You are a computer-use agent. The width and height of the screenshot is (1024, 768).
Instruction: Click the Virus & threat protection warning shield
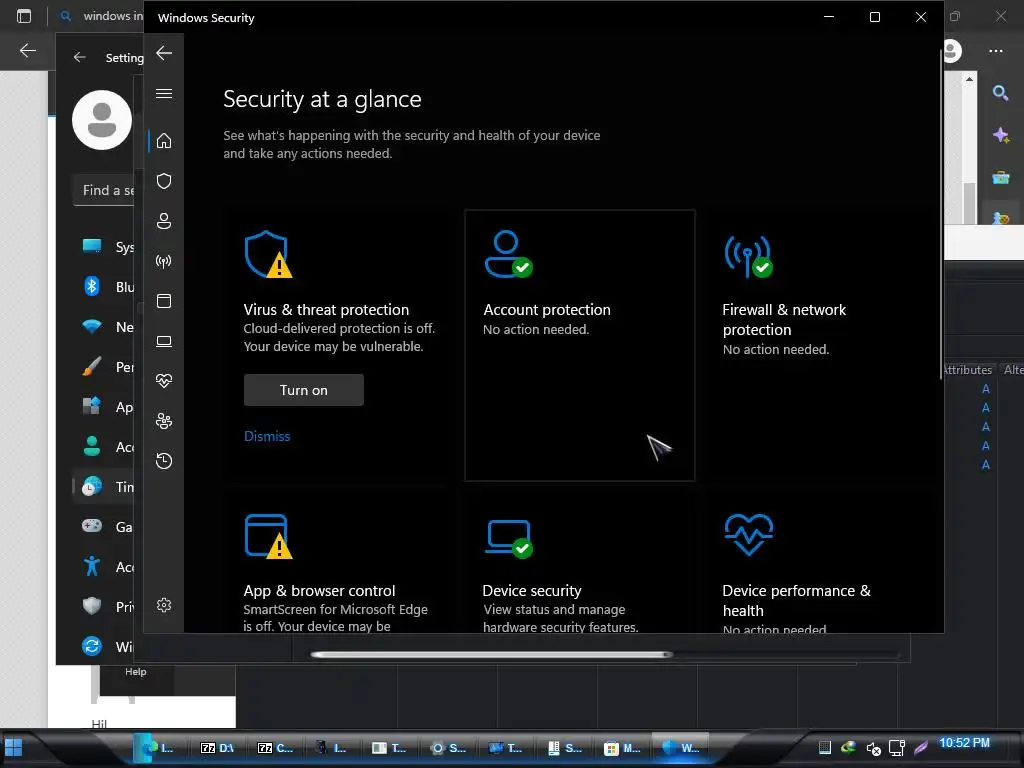coord(268,254)
